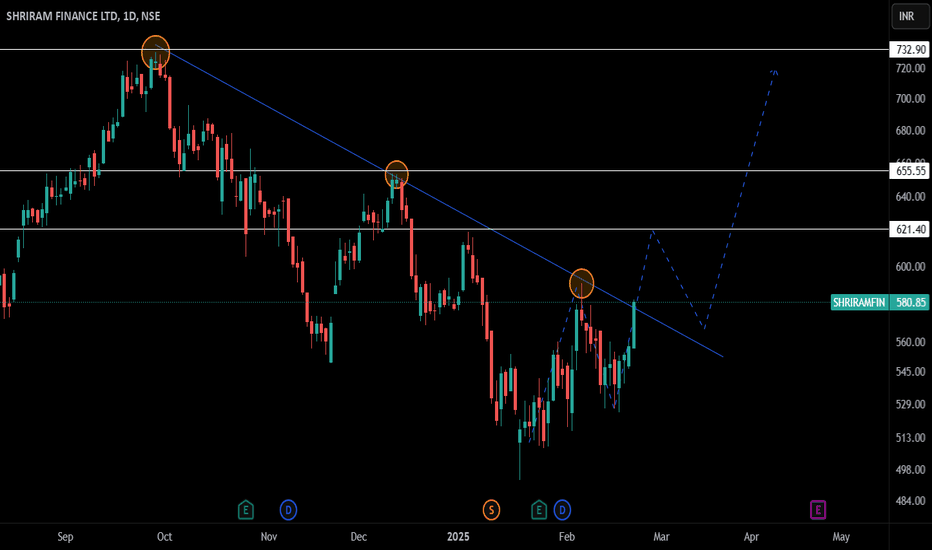This screenshot has height=550, width=932.
Task: Click the purple E upcoming earnings marker
Action: click(818, 510)
